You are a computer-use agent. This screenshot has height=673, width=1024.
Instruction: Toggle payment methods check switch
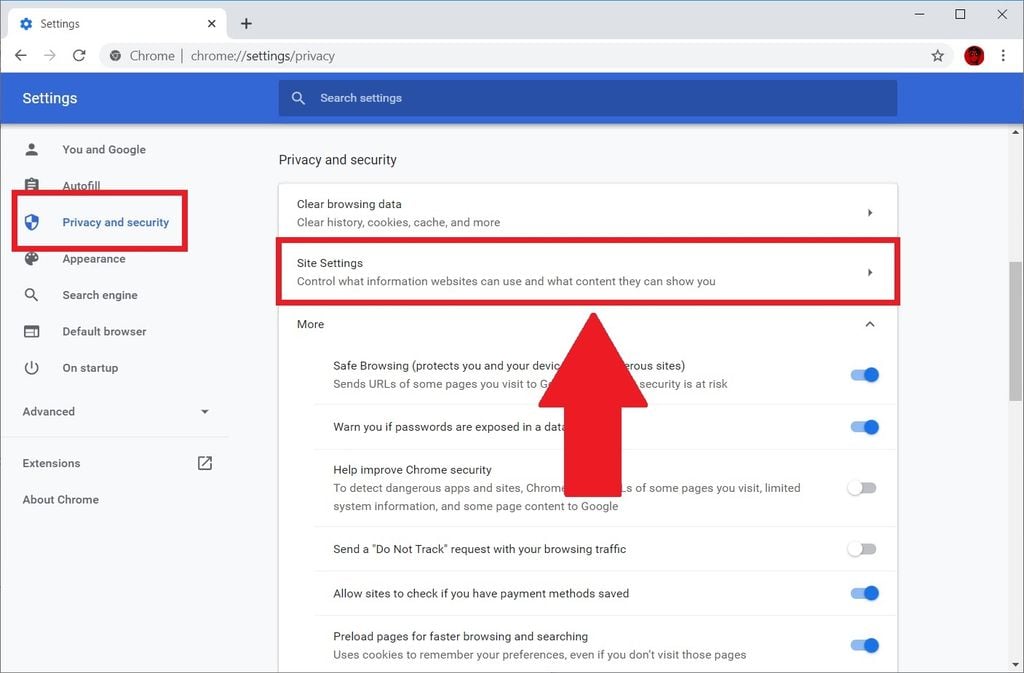pos(864,593)
